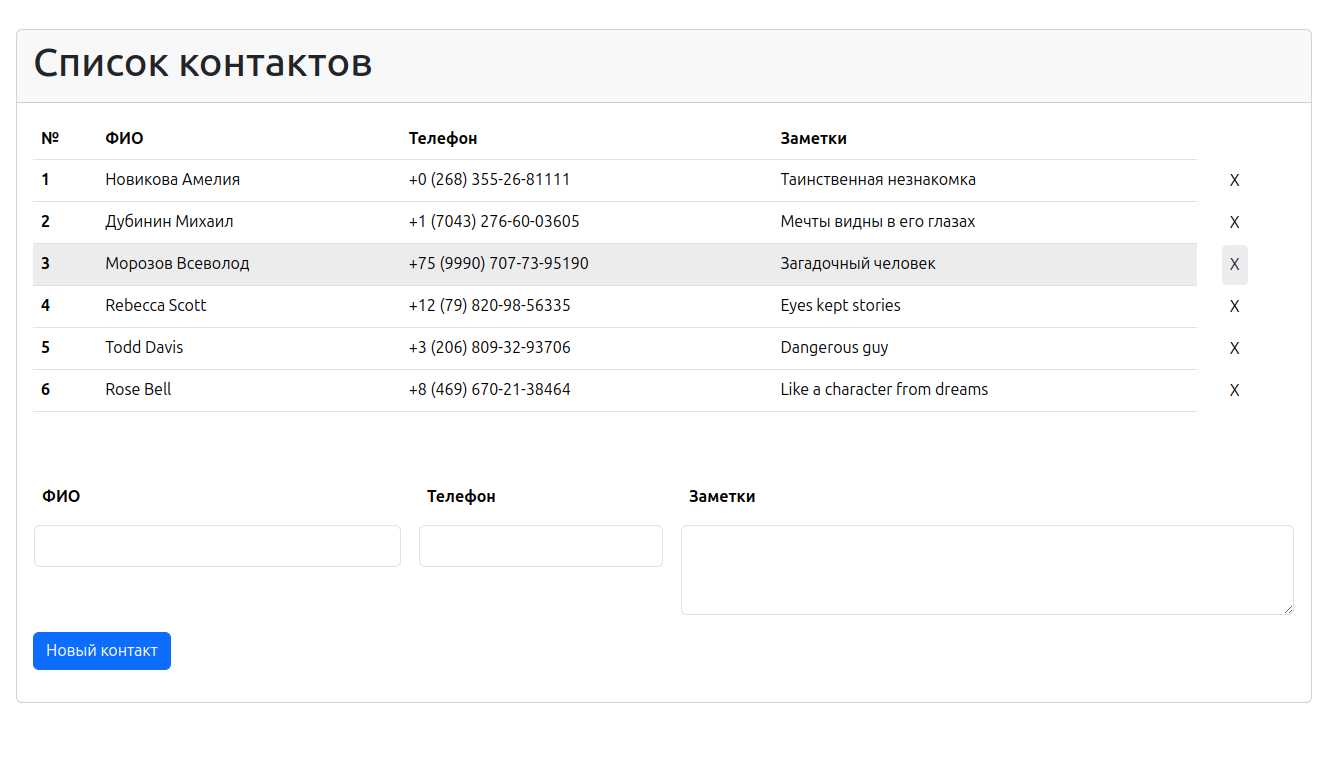Remove Дубинин Михаил using the X button
Image resolution: width=1334 pixels, height=764 pixels.
(1234, 223)
